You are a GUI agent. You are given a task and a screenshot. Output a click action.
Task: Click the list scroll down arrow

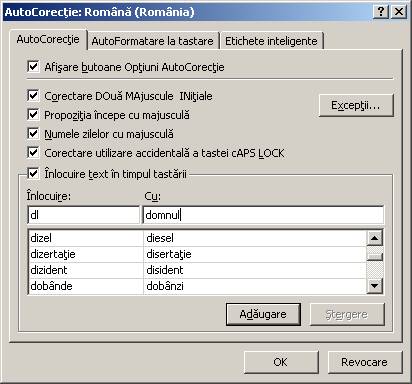[375, 286]
